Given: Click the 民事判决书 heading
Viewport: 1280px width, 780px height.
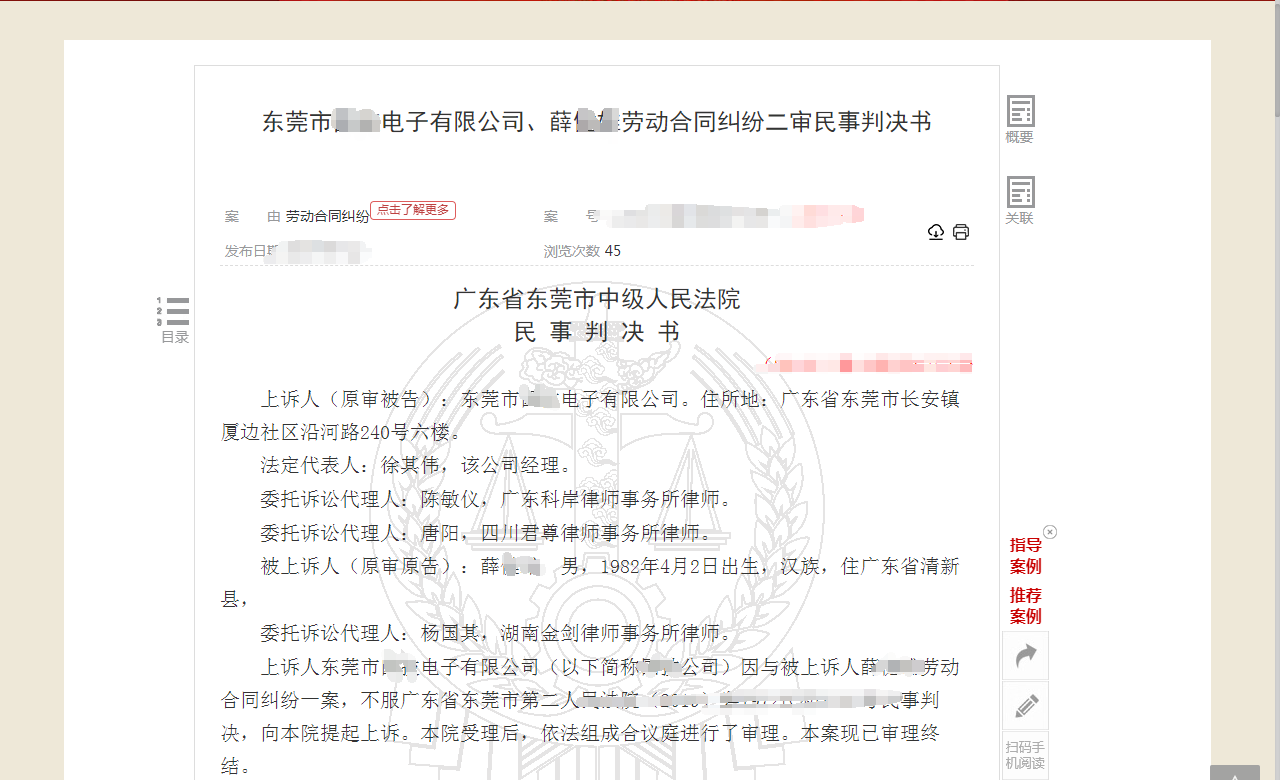Looking at the screenshot, I should coord(597,332).
